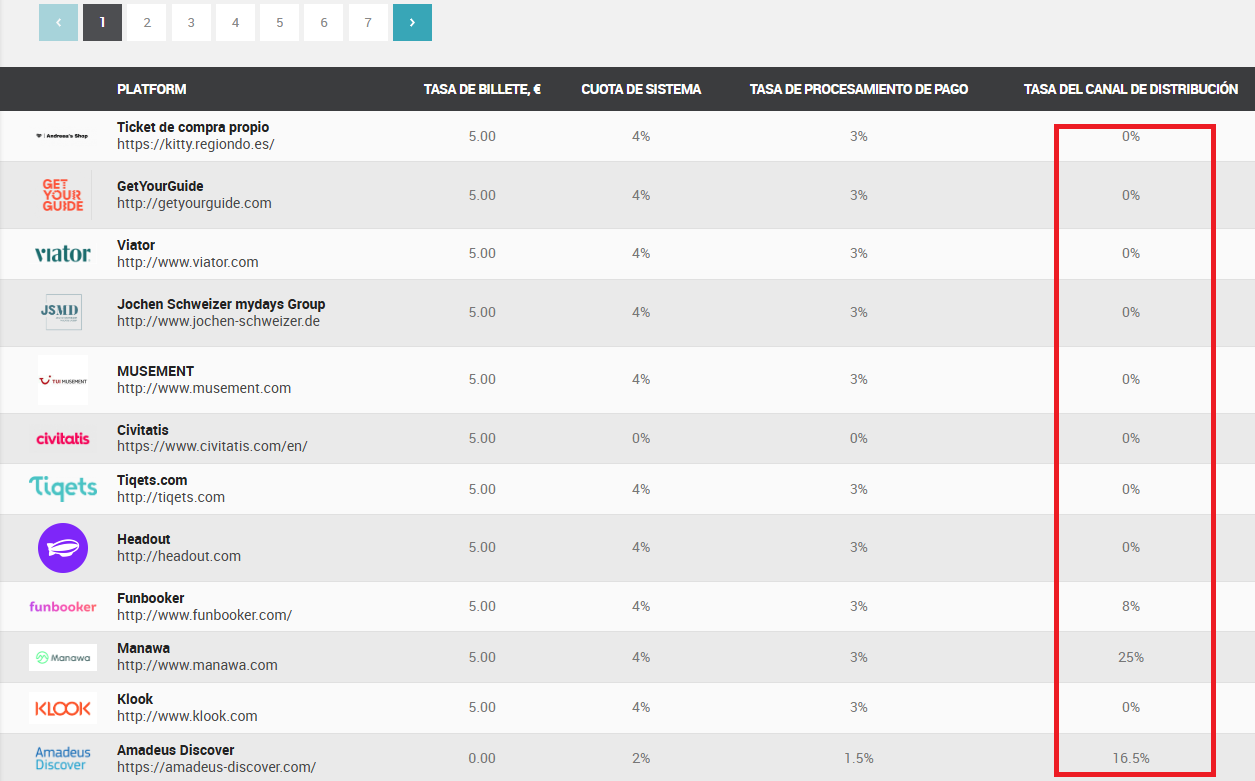The height and width of the screenshot is (781, 1255).
Task: Click Viator's 4% system fee value
Action: (641, 254)
